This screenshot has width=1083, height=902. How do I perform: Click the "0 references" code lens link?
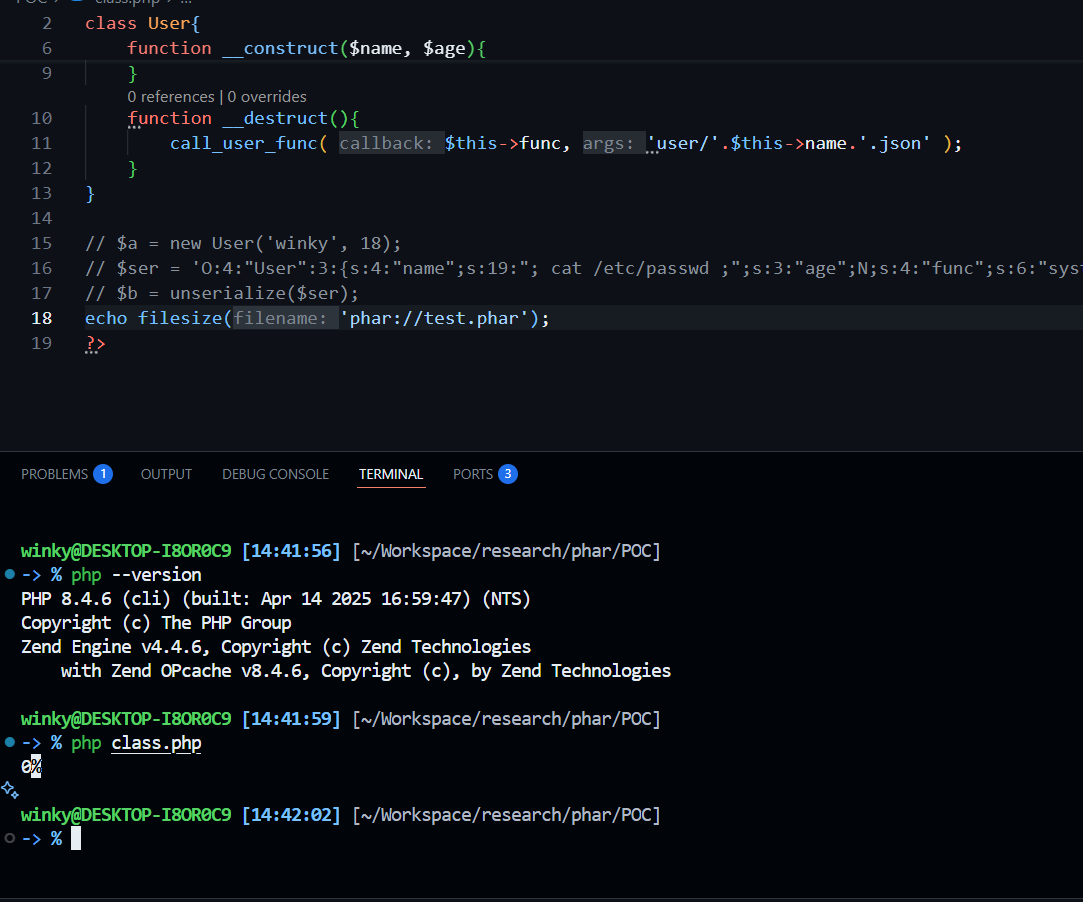point(170,97)
